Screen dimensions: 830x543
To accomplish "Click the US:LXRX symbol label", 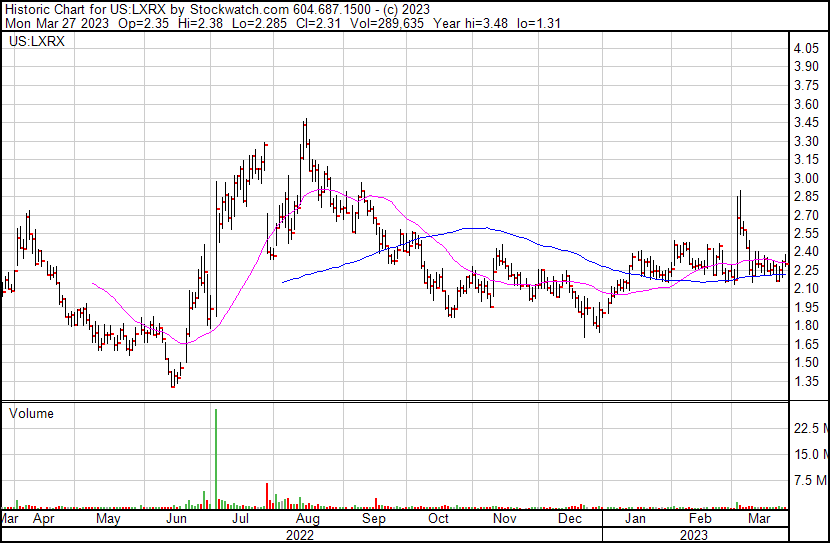I will pyautogui.click(x=36, y=42).
